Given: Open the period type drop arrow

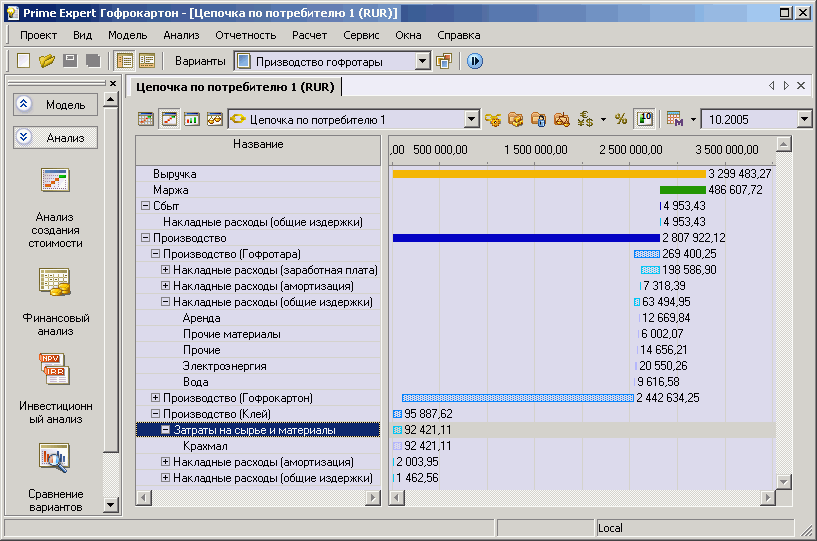Looking at the screenshot, I should (693, 120).
